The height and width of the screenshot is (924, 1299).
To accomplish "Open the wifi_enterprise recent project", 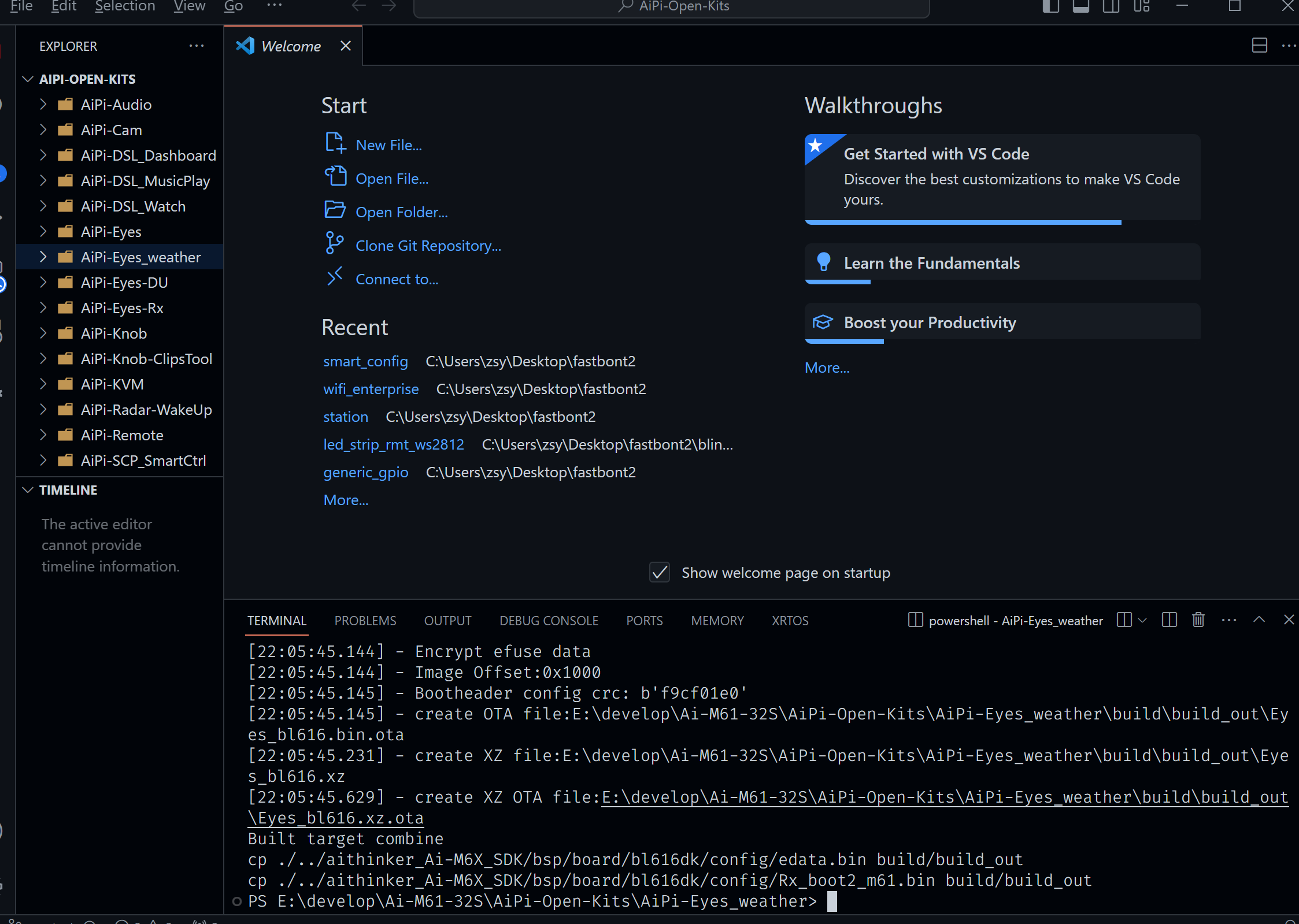I will pos(371,389).
